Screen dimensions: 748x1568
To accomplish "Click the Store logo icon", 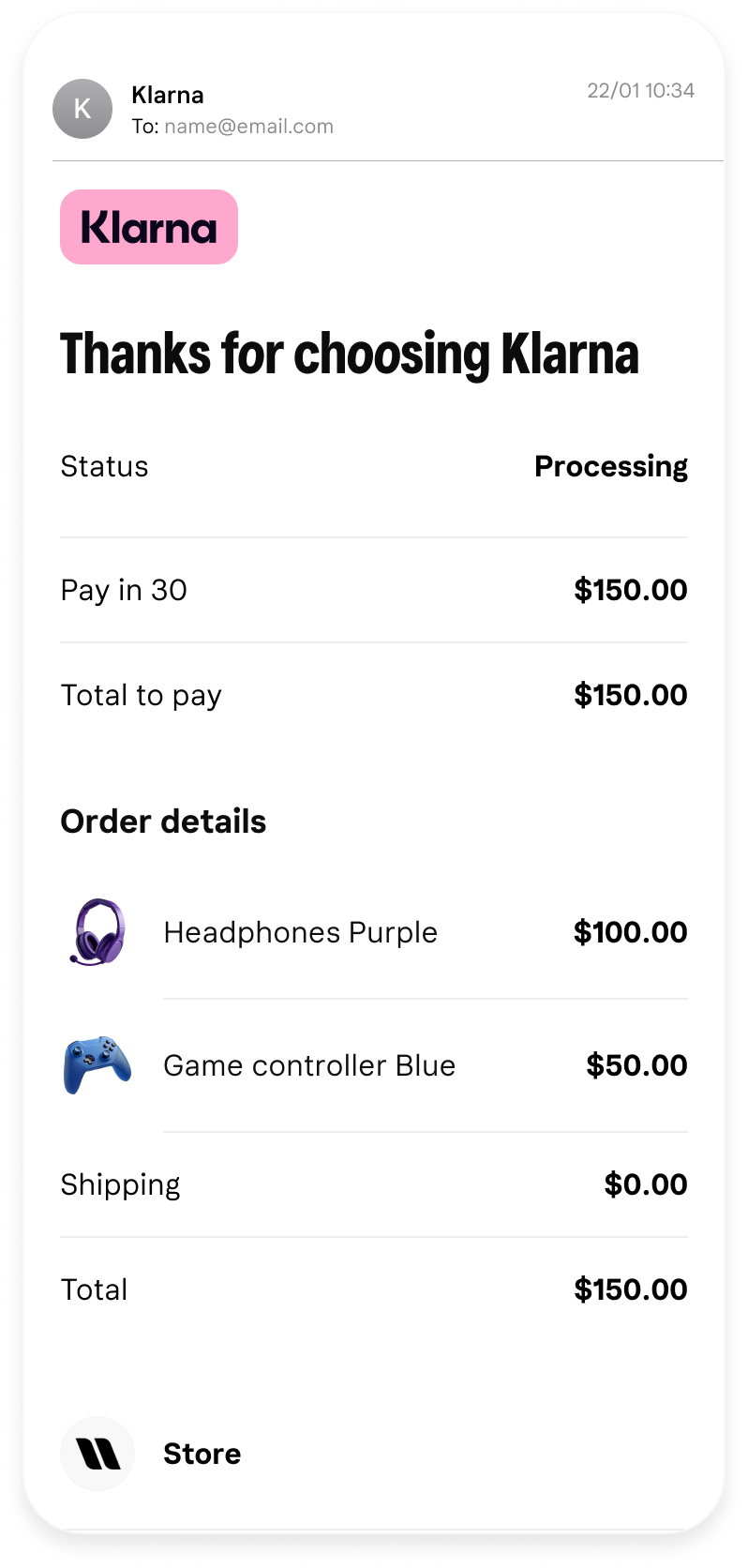I will pos(97,1454).
